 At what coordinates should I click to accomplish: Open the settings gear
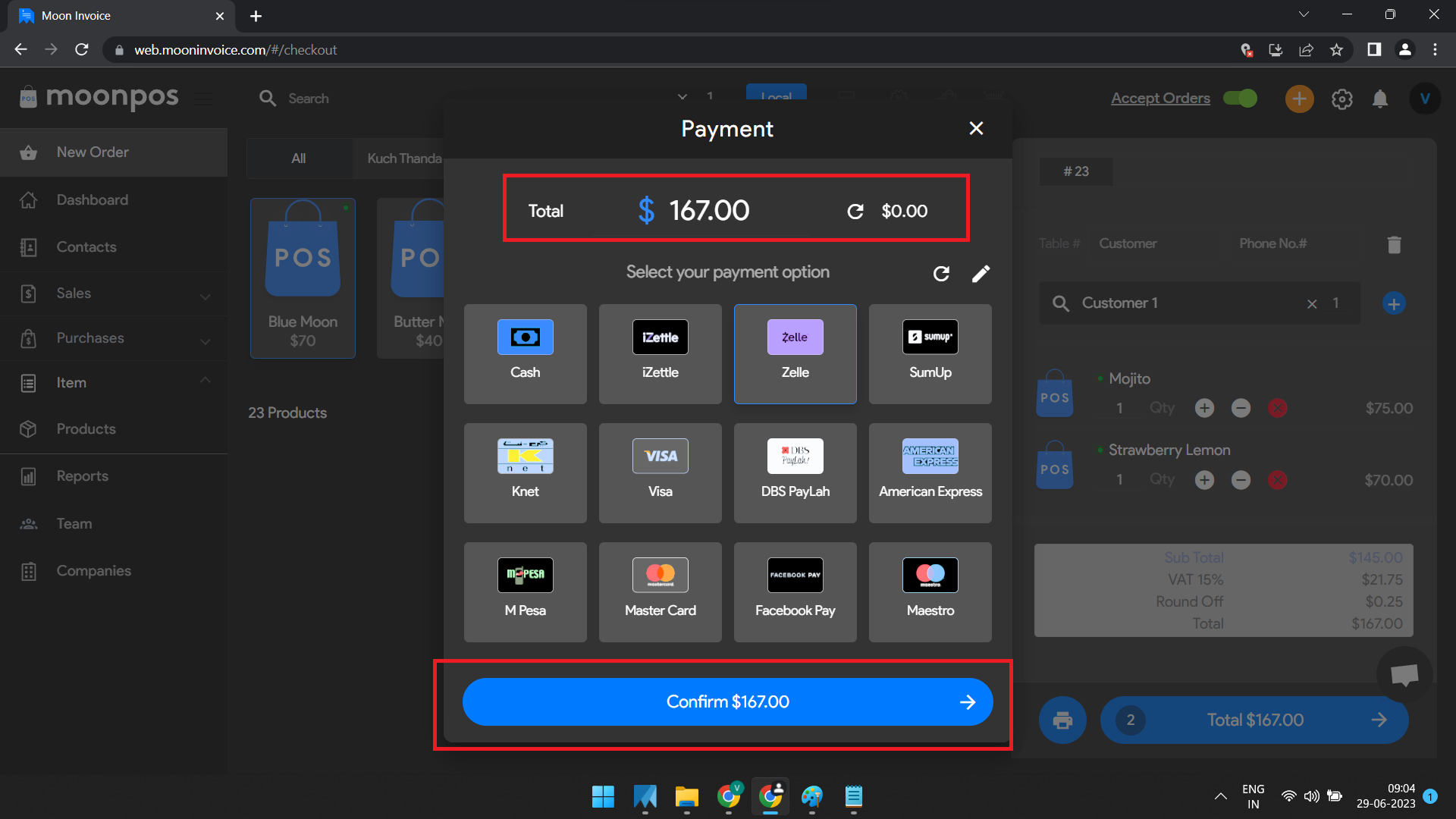(x=1341, y=99)
